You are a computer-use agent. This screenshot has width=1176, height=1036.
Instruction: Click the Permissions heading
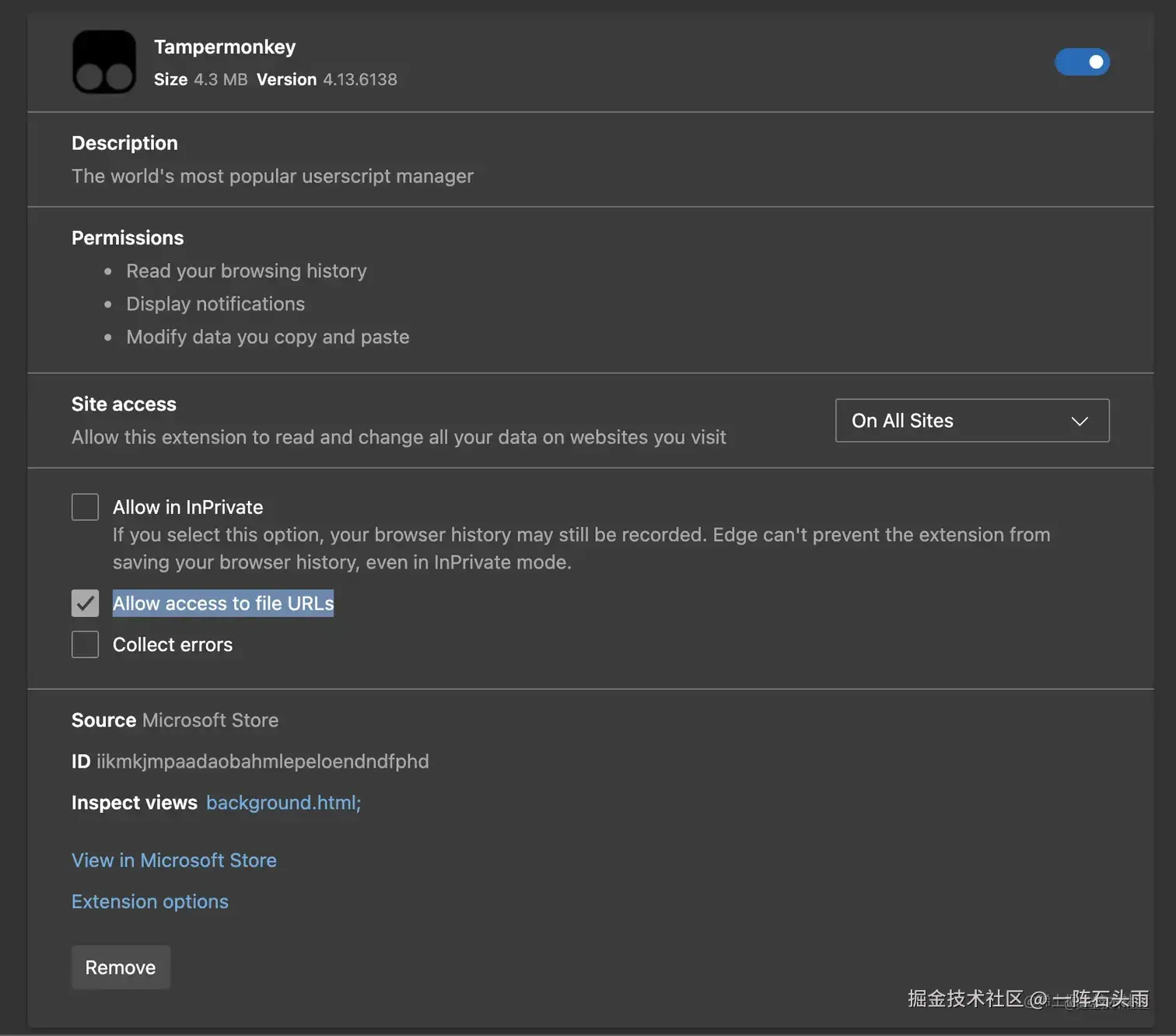point(128,238)
